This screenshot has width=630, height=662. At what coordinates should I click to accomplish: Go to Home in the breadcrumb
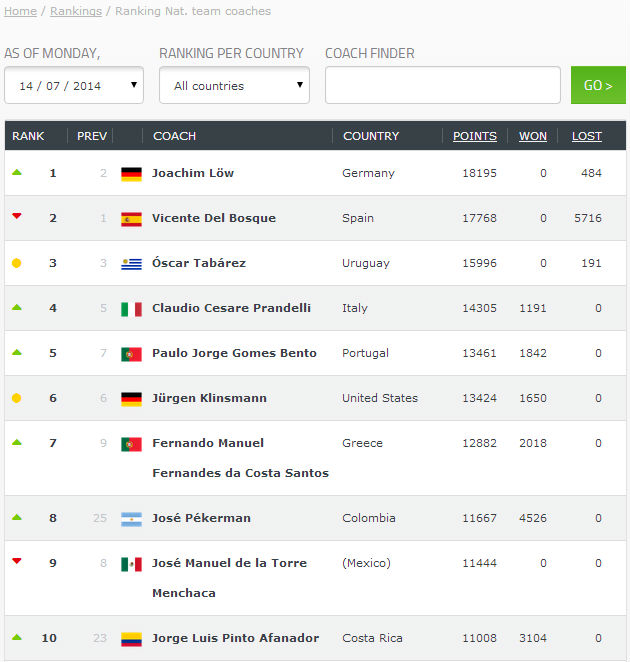click(x=21, y=11)
